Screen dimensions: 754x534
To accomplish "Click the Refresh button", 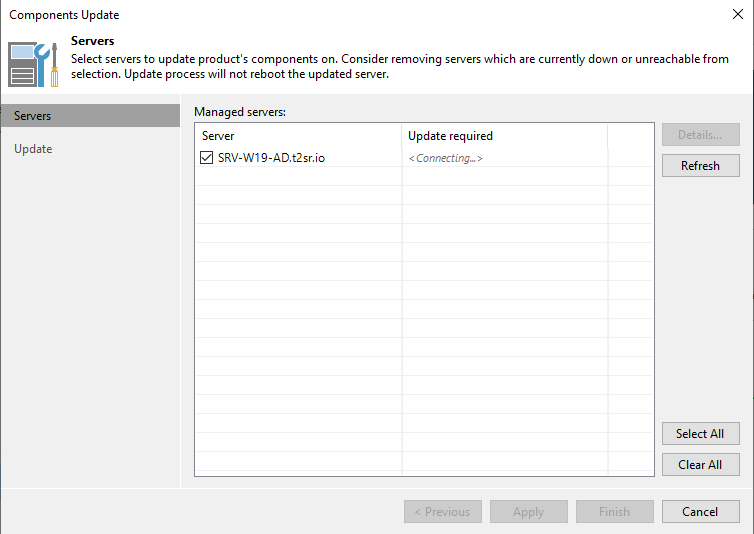I will (x=701, y=165).
